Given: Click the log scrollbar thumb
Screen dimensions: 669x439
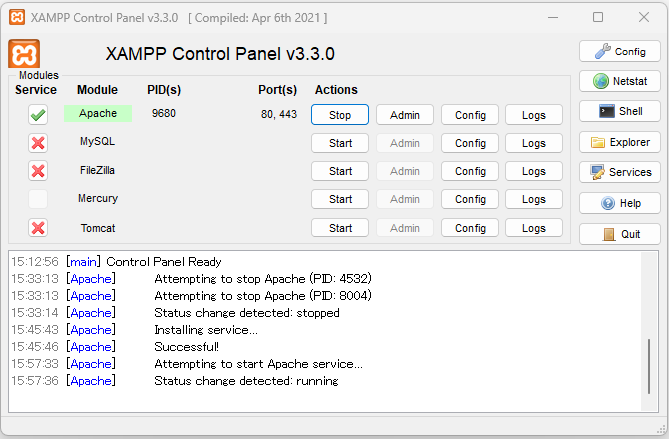Looking at the screenshot, I should [x=649, y=366].
